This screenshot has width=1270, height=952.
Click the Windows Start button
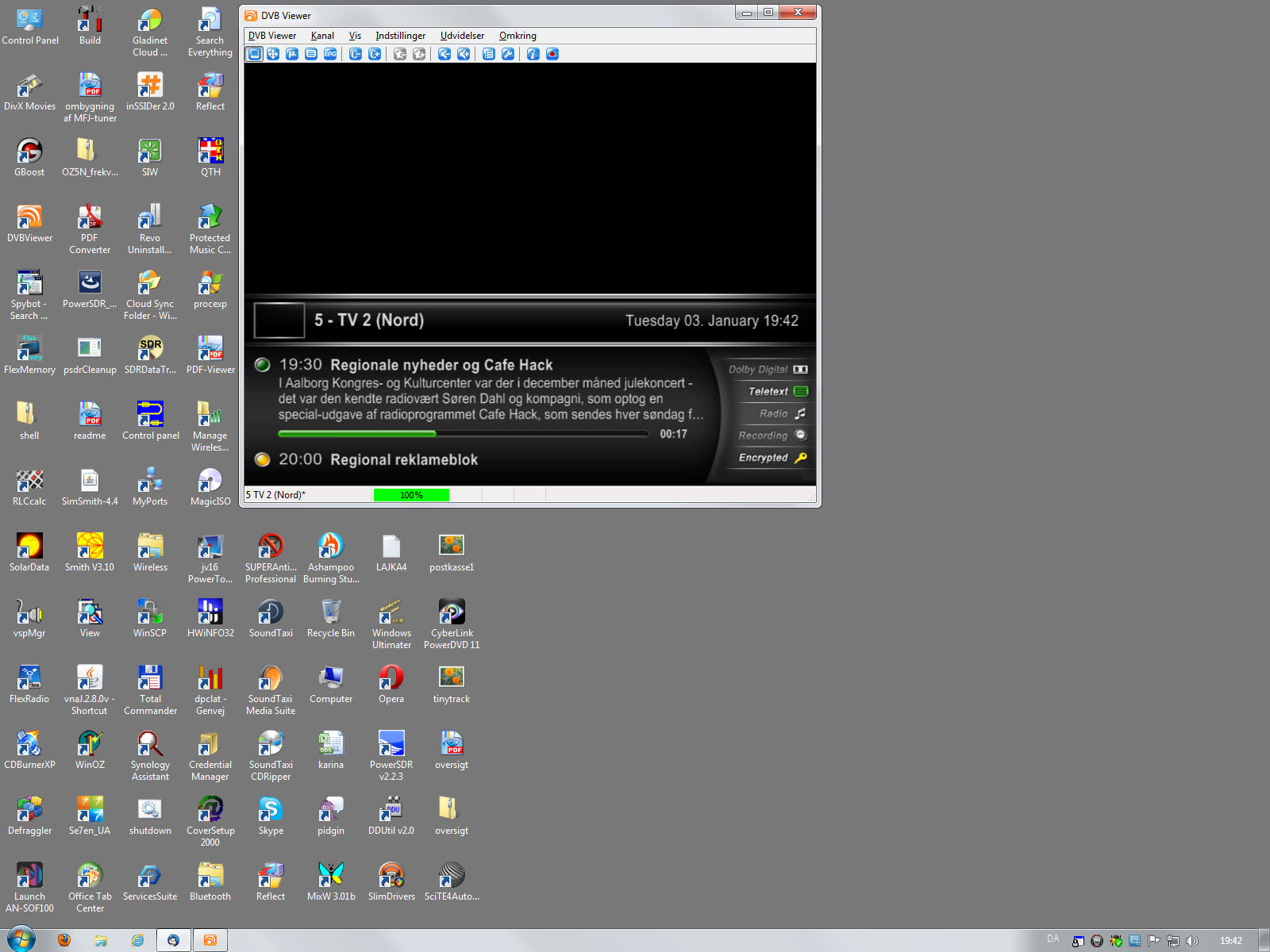tap(21, 940)
